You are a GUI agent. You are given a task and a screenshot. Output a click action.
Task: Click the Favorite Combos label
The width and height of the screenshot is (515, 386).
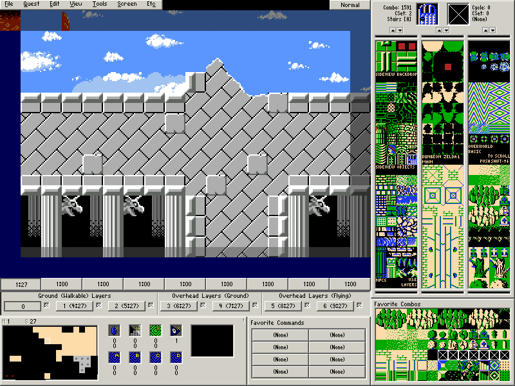coord(397,304)
